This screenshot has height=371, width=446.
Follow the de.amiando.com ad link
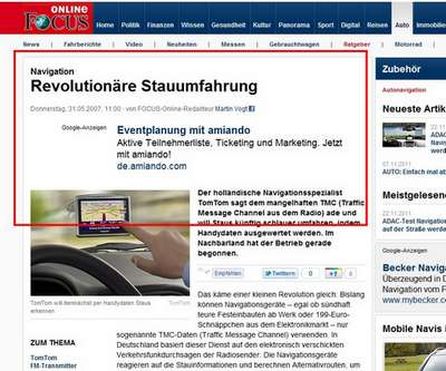(152, 166)
